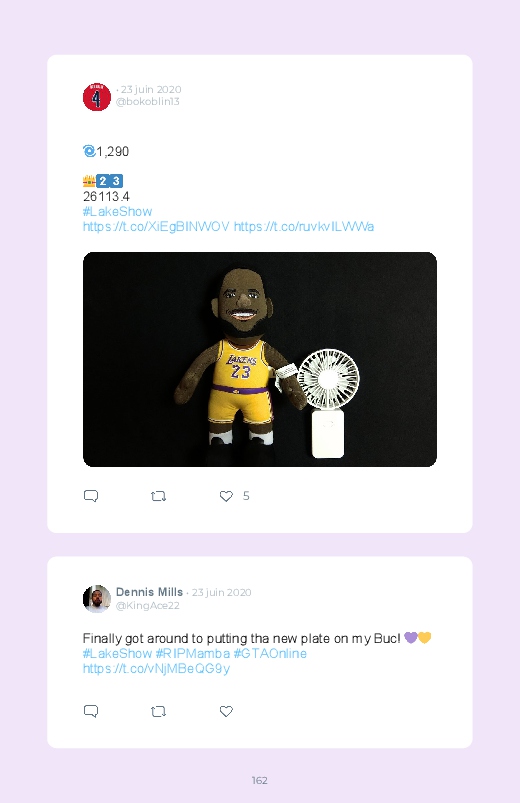Click the 23 juin 2020 date on Dennis Mills' tweet

coord(221,593)
